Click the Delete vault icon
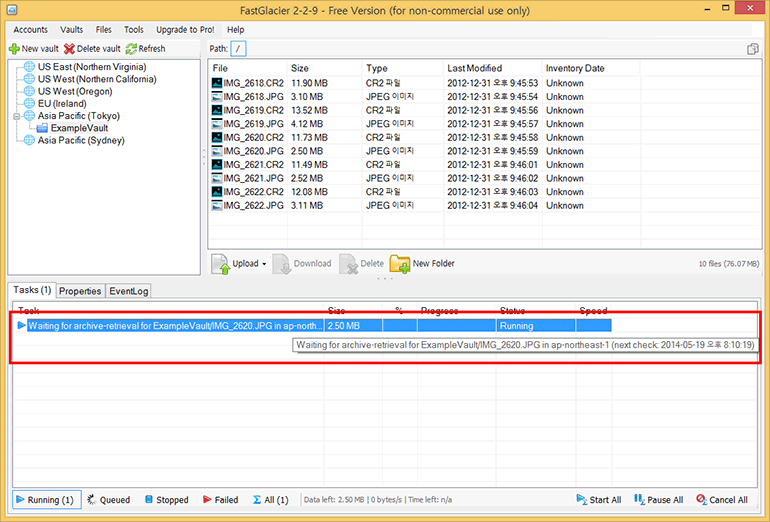Screen dimensions: 770x522 click(69, 49)
